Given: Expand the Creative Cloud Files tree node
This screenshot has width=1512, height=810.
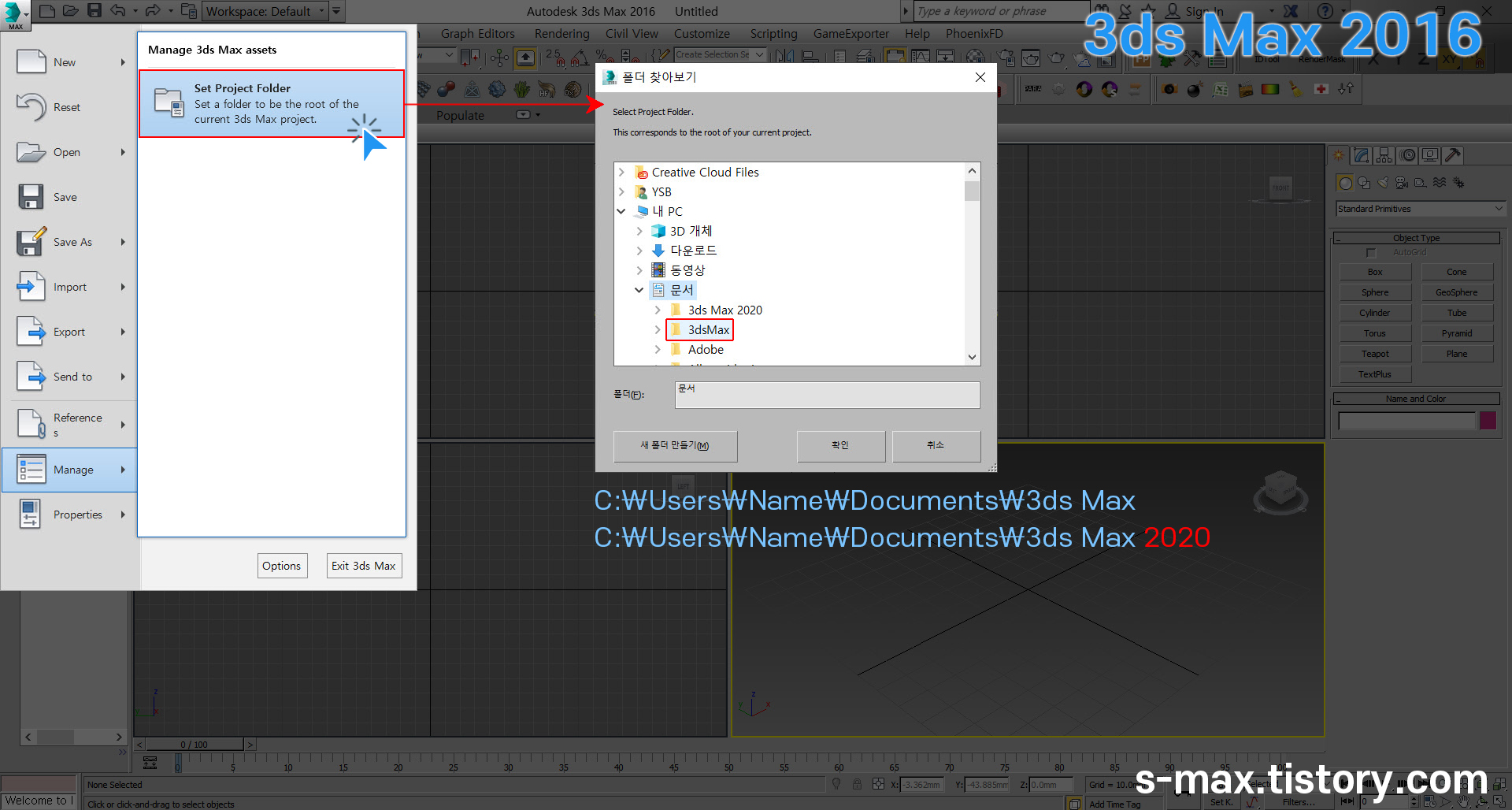Looking at the screenshot, I should tap(621, 172).
